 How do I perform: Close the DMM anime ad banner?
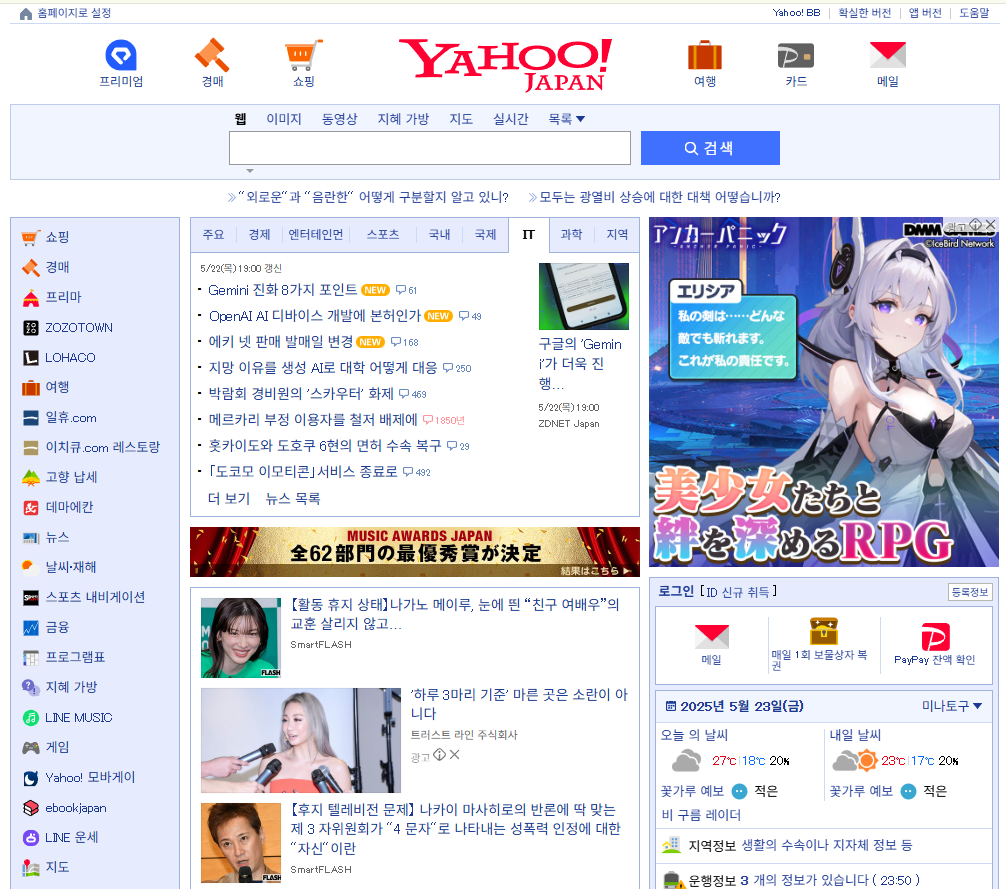991,224
